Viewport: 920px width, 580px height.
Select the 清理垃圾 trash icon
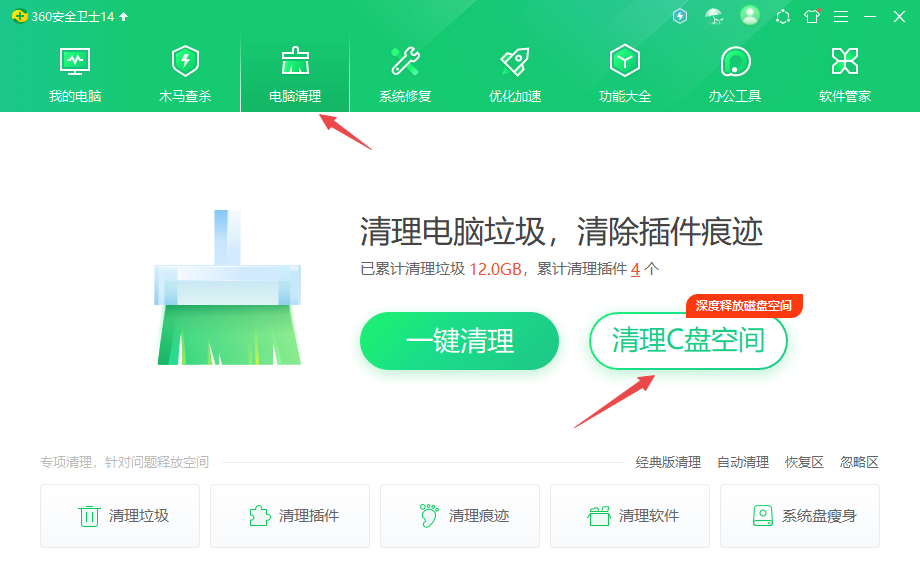120,516
